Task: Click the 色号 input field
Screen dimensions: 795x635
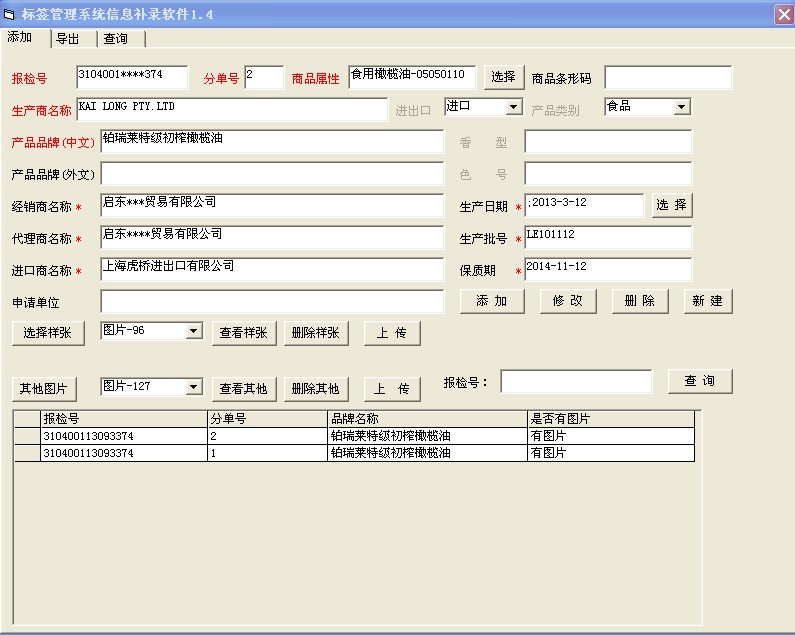Action: [x=608, y=173]
